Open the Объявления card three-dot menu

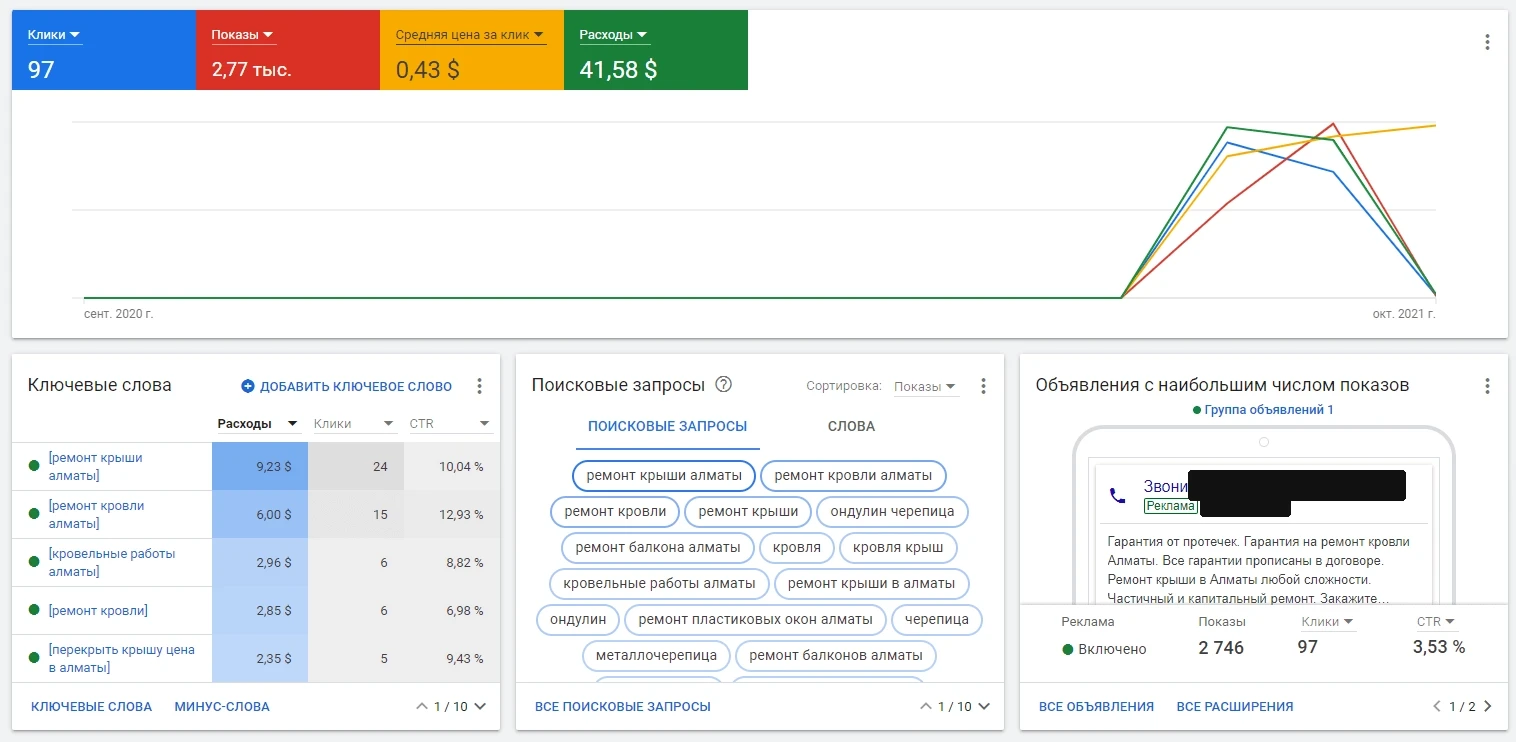[x=1487, y=386]
